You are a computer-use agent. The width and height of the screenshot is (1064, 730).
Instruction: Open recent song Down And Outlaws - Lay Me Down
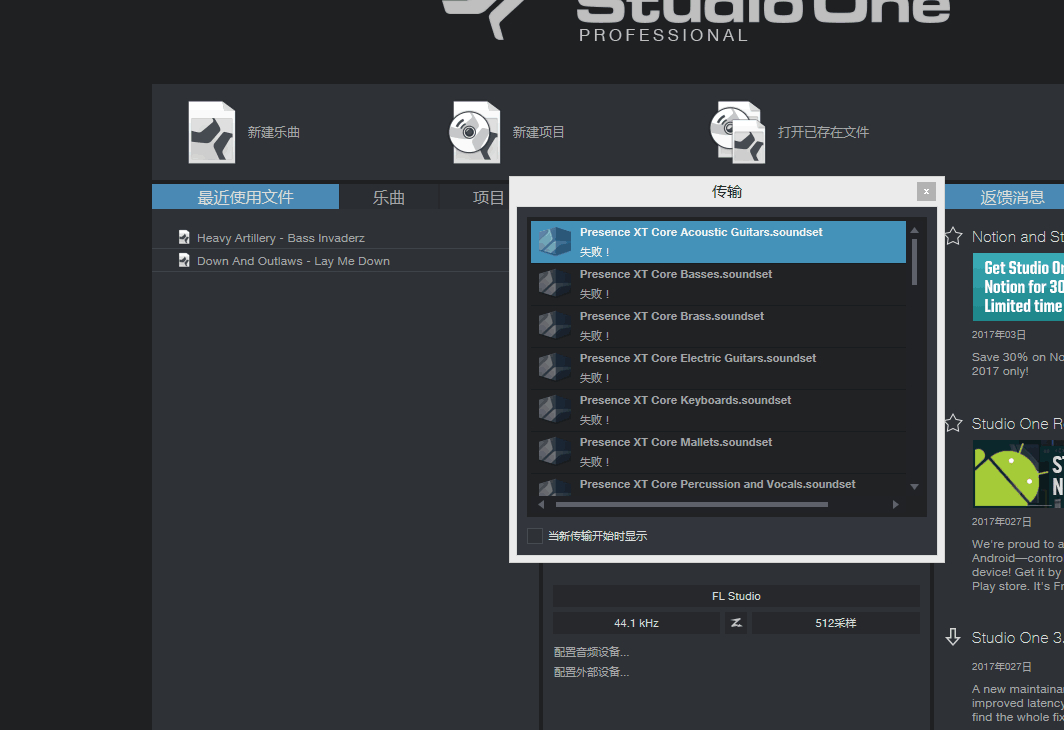(x=293, y=261)
